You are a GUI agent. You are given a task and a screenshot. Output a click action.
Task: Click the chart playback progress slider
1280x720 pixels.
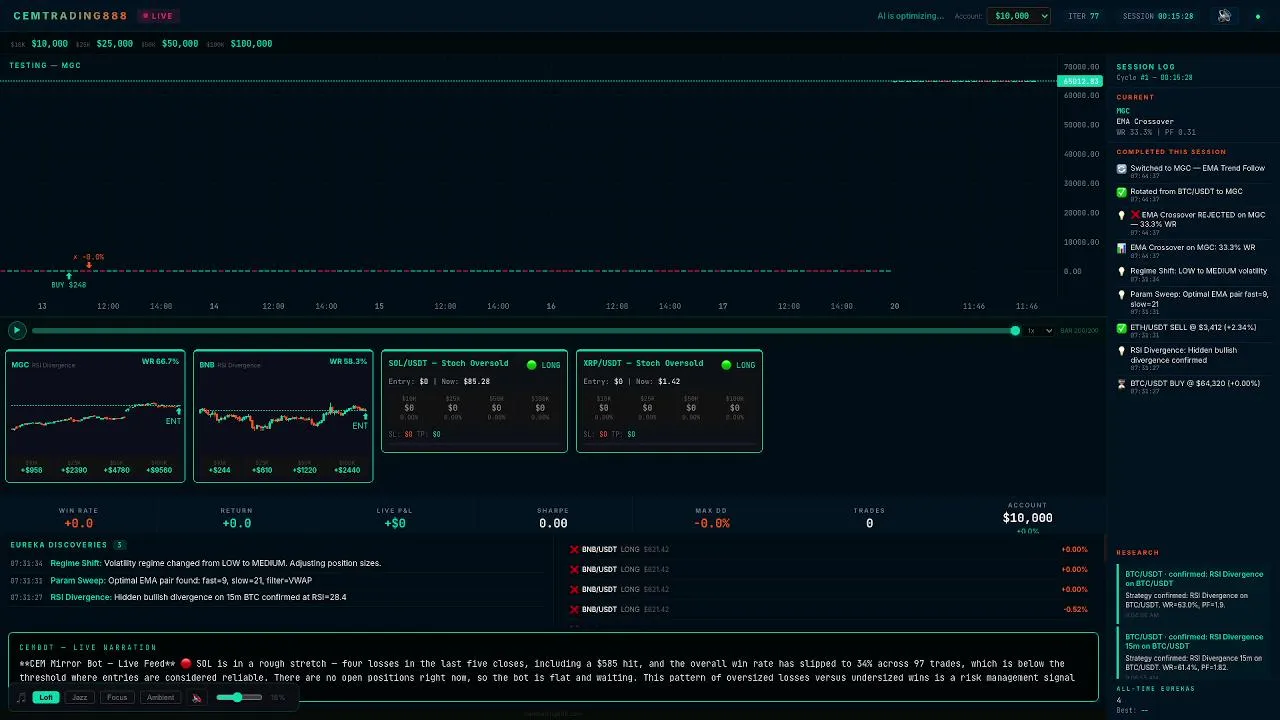[x=525, y=331]
